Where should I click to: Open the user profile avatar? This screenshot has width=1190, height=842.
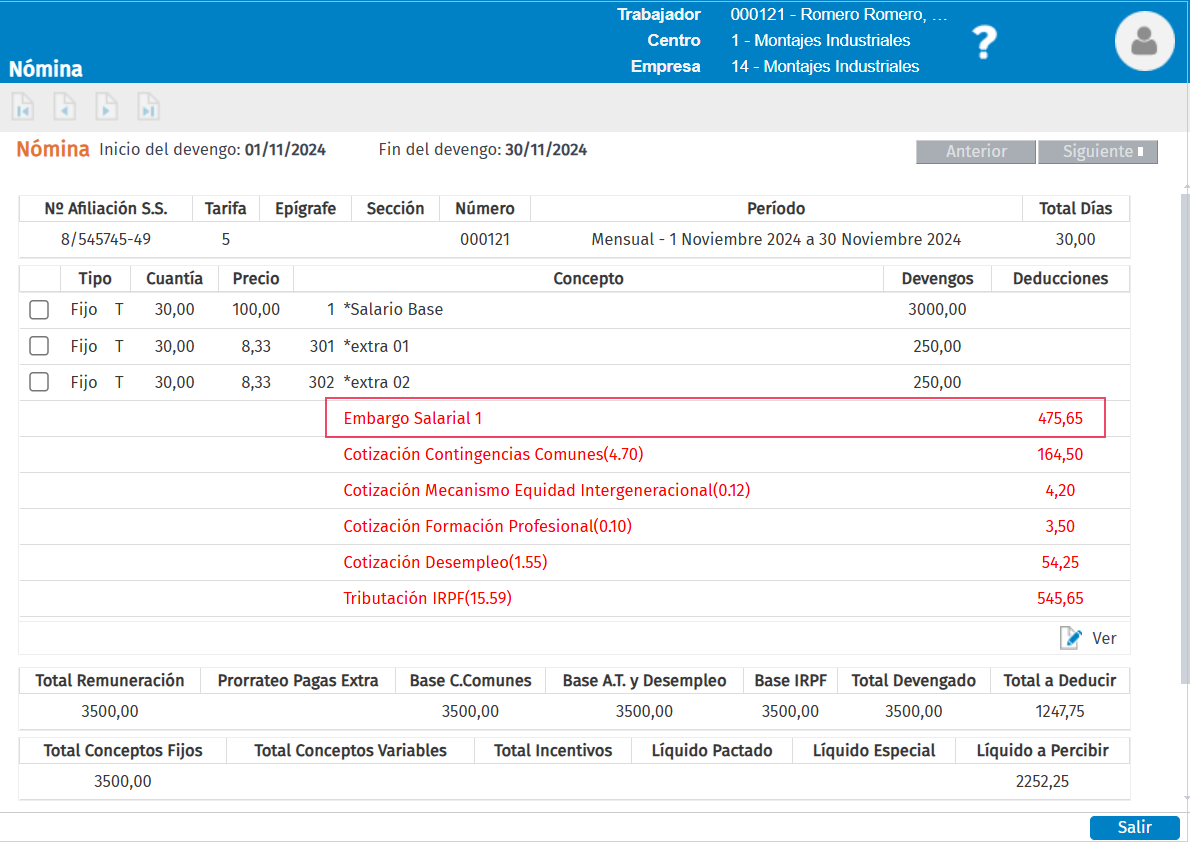click(1144, 41)
